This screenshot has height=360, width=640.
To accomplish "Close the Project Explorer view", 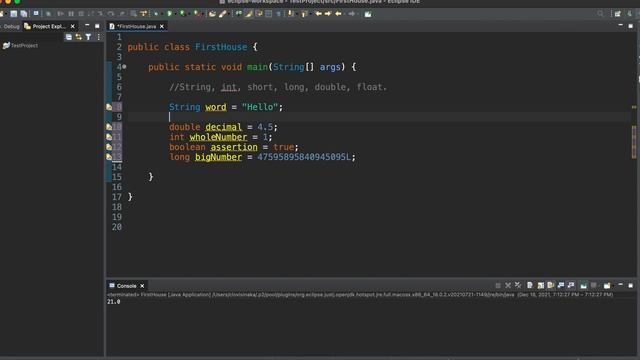I will click(x=73, y=26).
